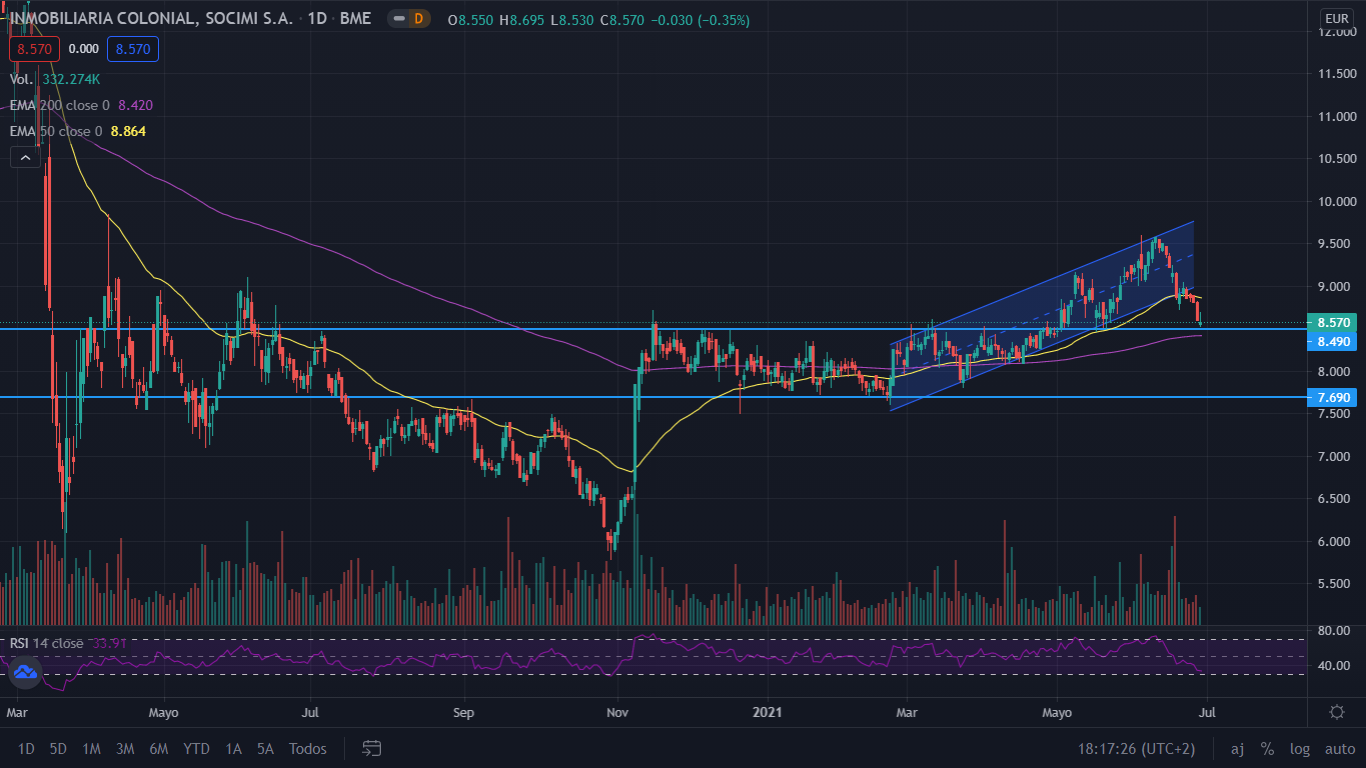
Task: Open the EUR currency dropdown
Action: click(1336, 19)
